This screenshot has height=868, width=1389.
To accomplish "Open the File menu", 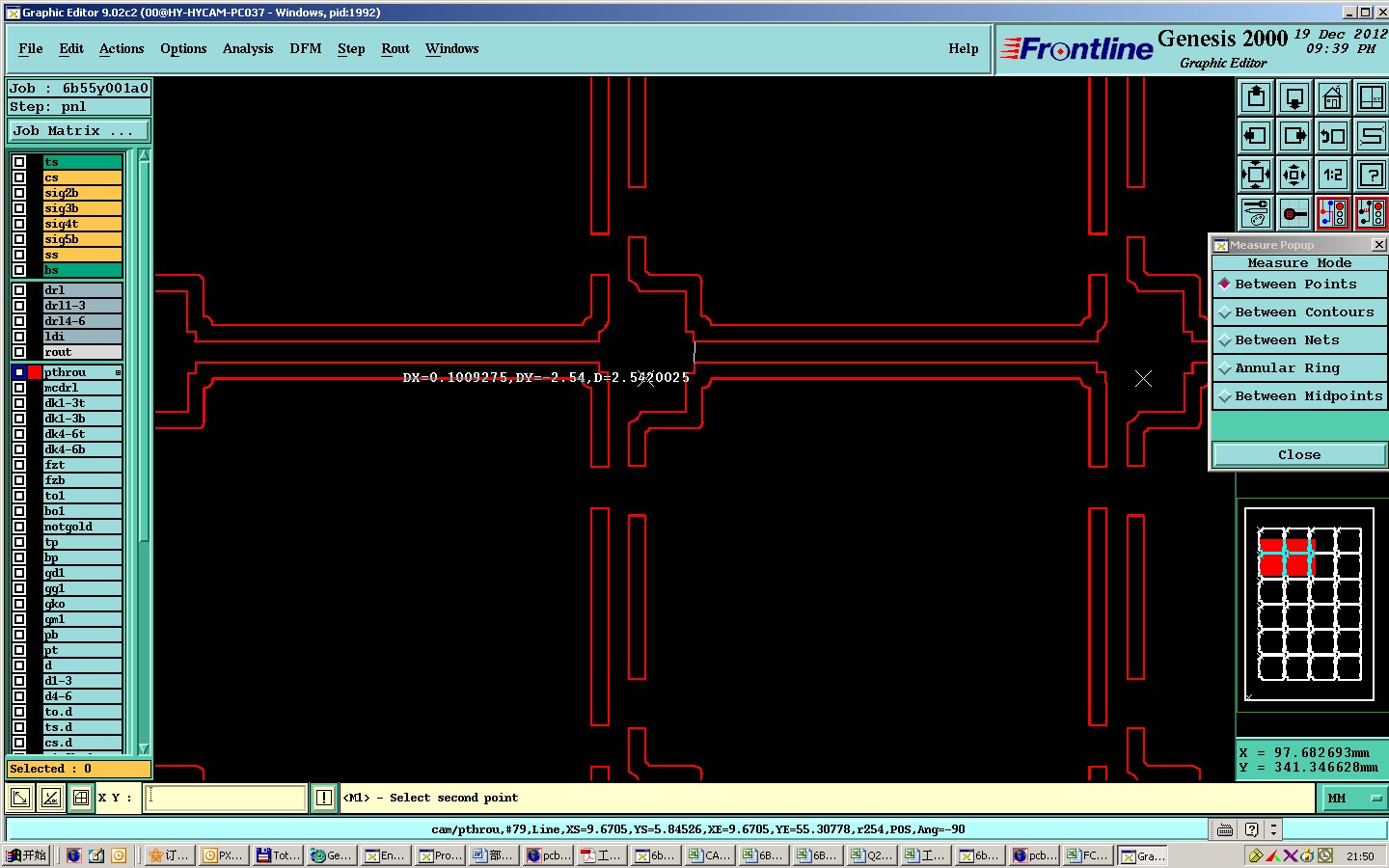I will pos(31,49).
